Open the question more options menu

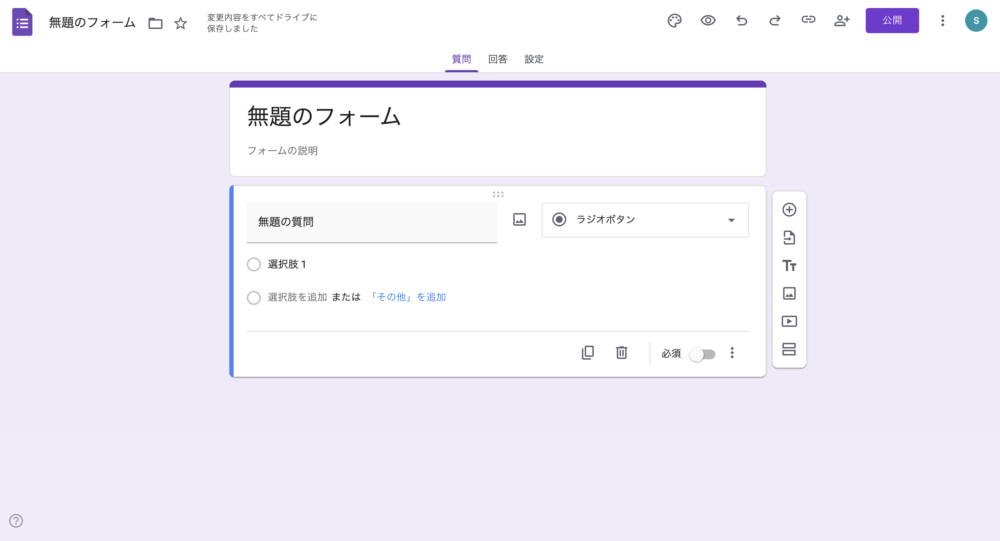point(732,353)
